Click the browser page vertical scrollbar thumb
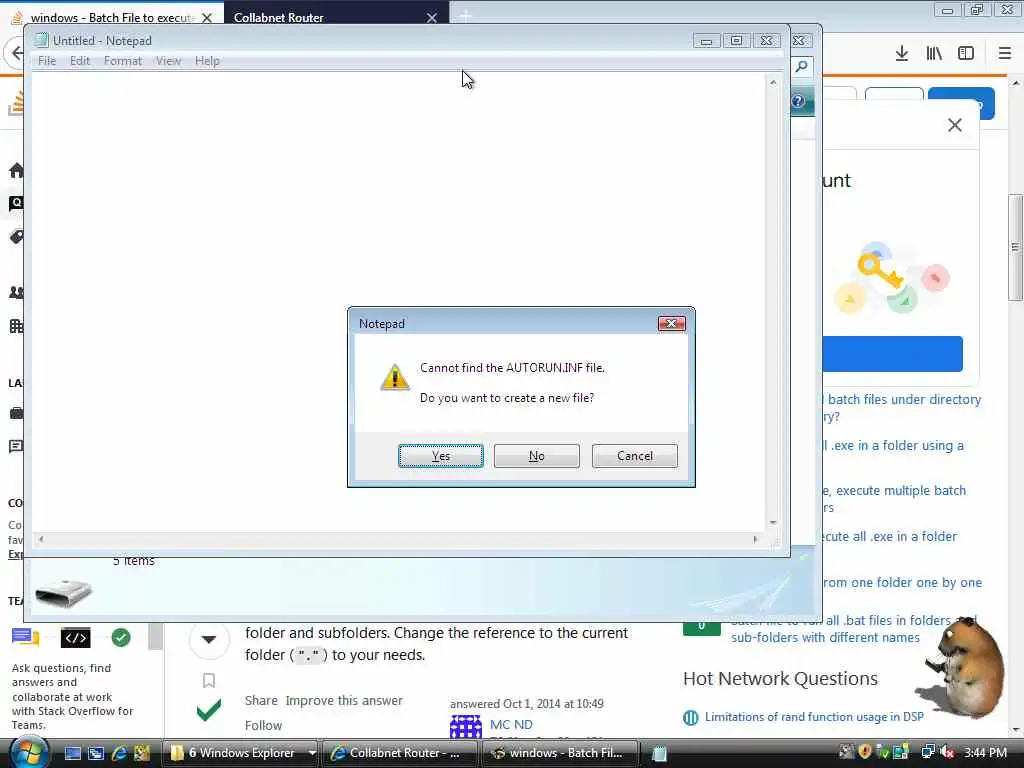 [1016, 247]
